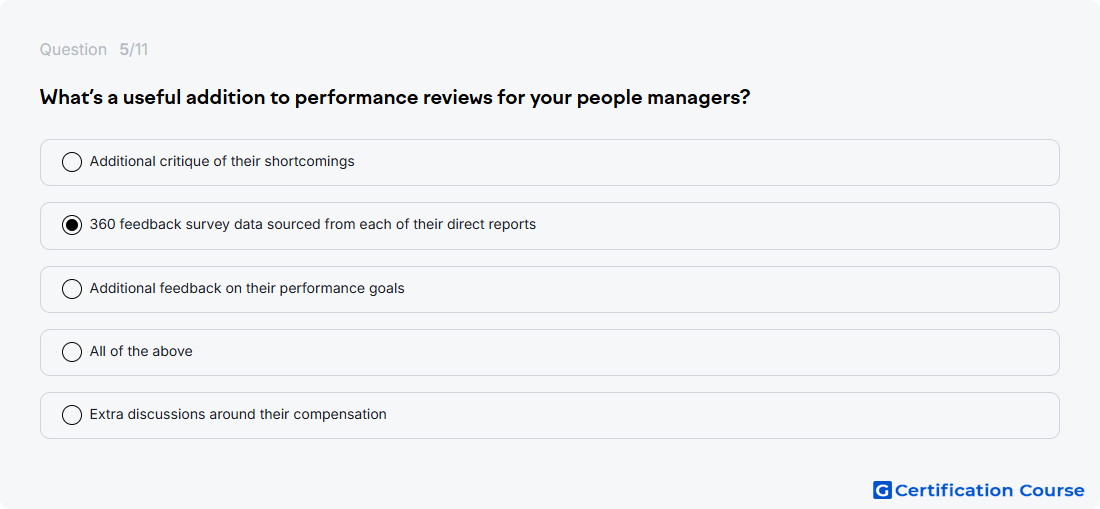Choose the 'Additional feedback on performance goals' radio
Image resolution: width=1100 pixels, height=509 pixels.
point(72,289)
